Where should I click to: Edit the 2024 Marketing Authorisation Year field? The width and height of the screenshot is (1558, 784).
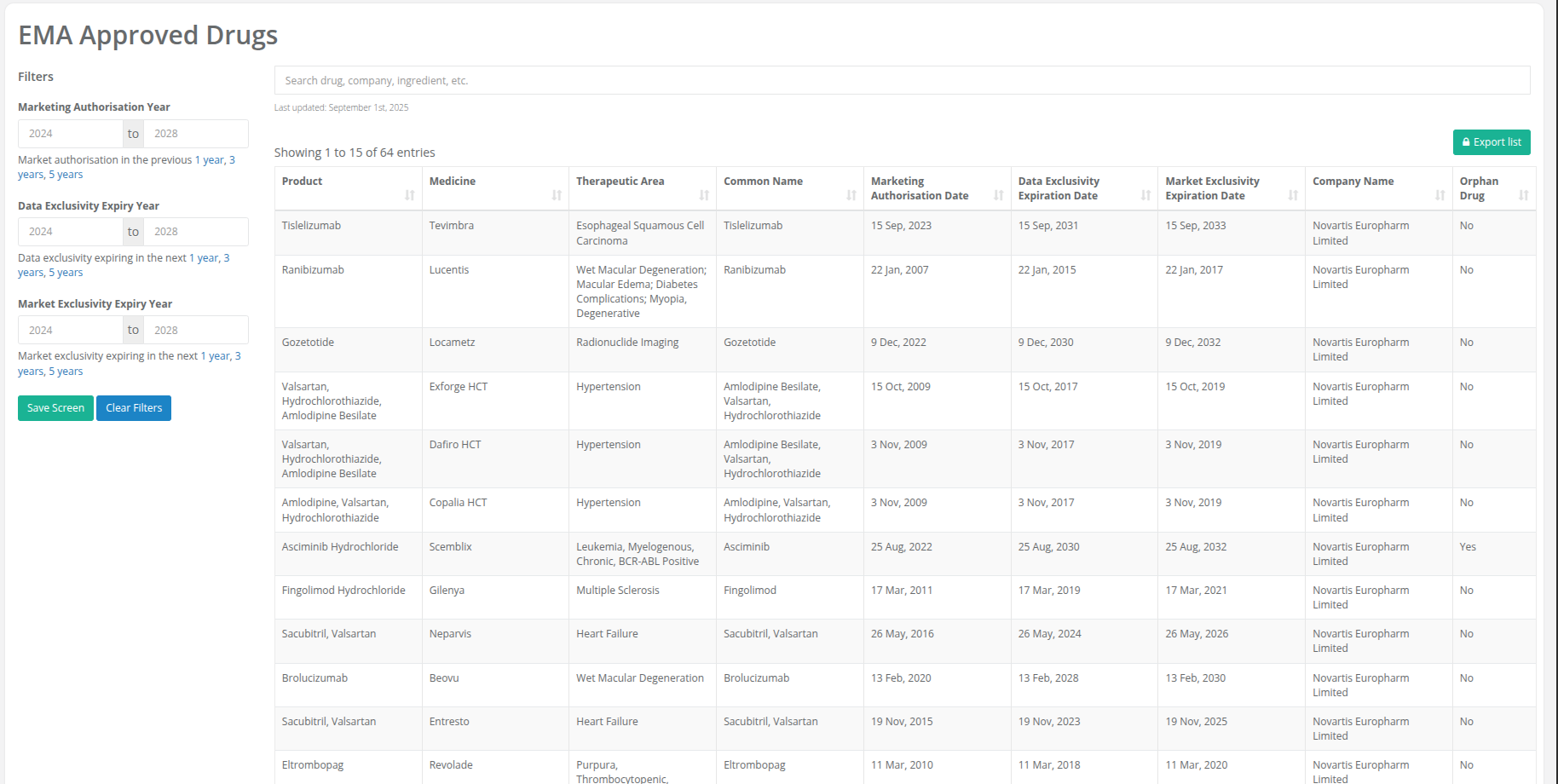(x=70, y=133)
